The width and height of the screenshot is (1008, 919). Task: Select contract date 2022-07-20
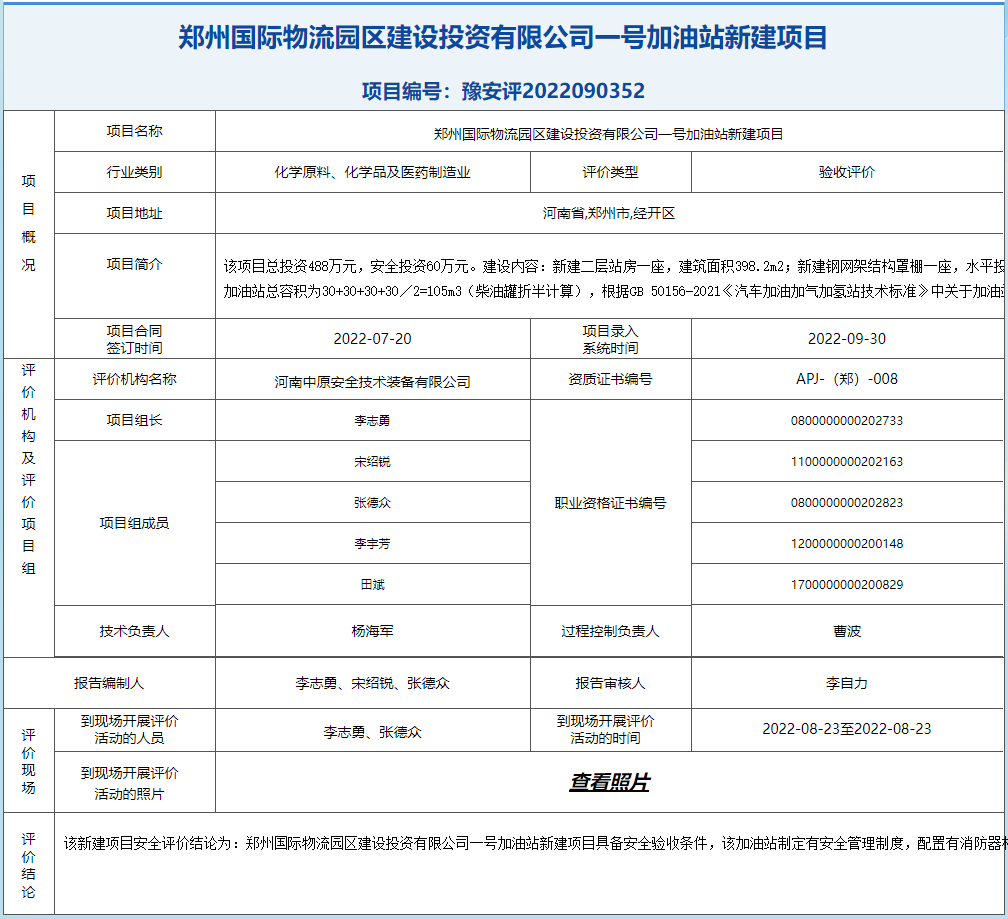pyautogui.click(x=373, y=339)
